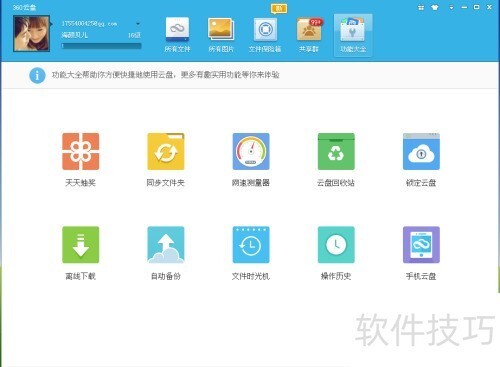
Task: Open the 天天抽奖 lottery feature
Action: (x=80, y=151)
